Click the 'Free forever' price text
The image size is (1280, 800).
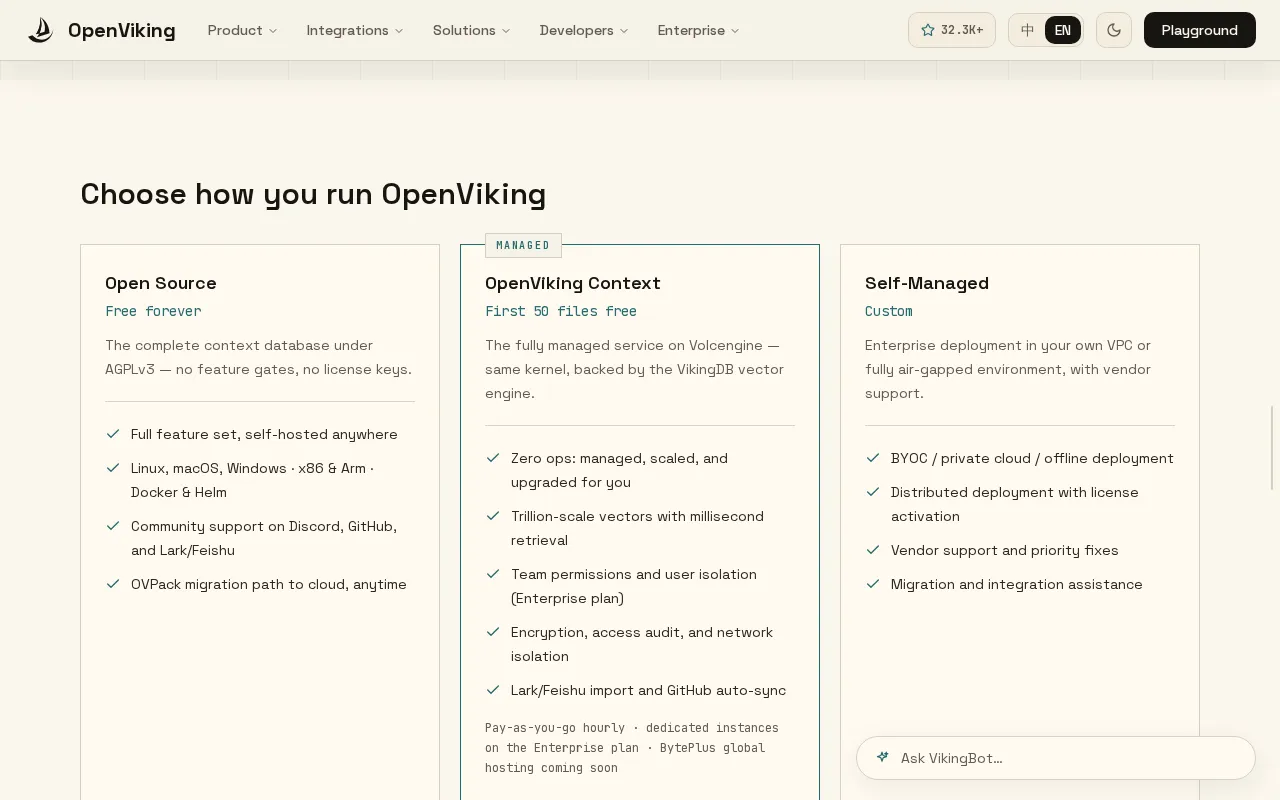click(x=153, y=311)
